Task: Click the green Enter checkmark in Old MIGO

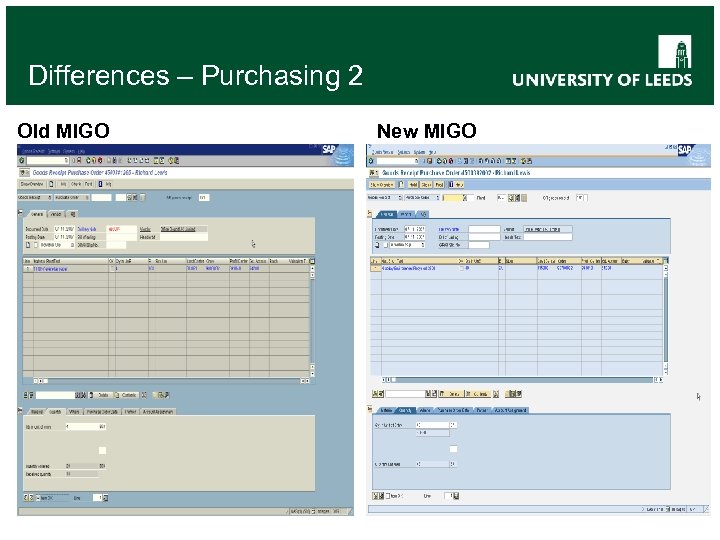Action: click(x=21, y=161)
